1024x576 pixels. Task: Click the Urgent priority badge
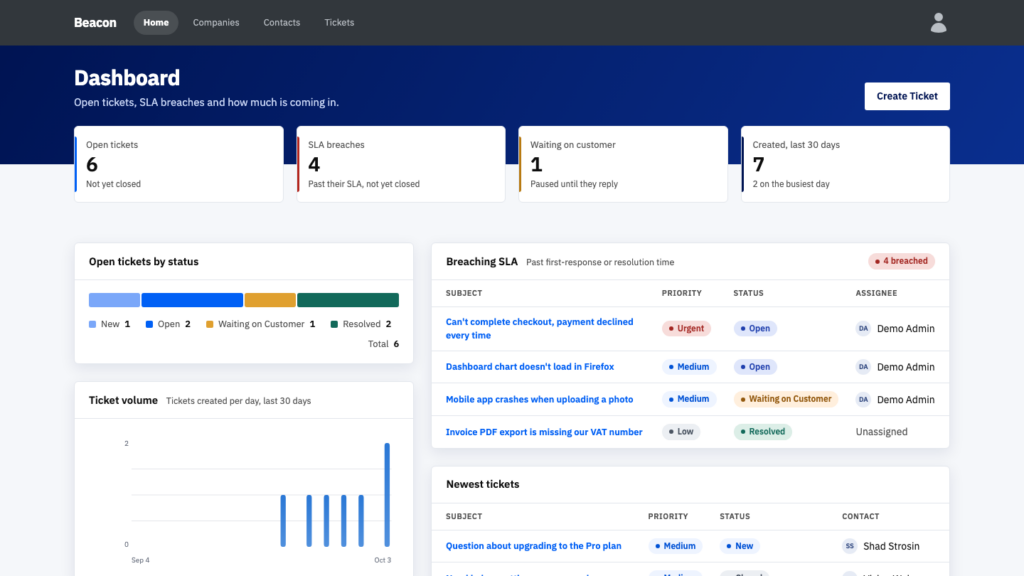click(x=686, y=328)
